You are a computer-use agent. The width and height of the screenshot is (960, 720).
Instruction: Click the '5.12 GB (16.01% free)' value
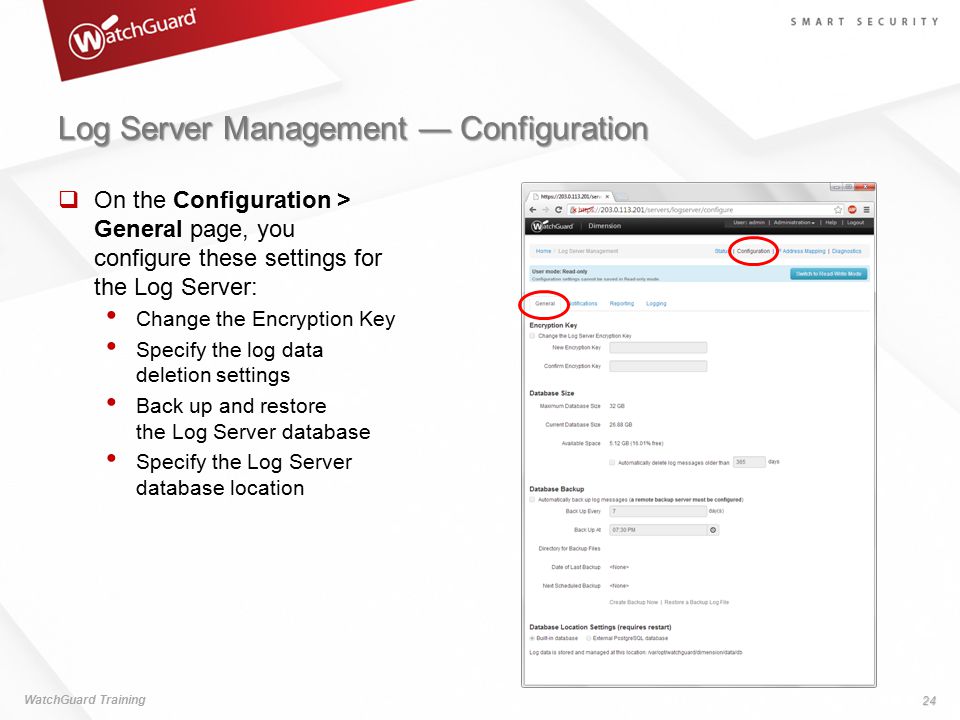pyautogui.click(x=636, y=443)
